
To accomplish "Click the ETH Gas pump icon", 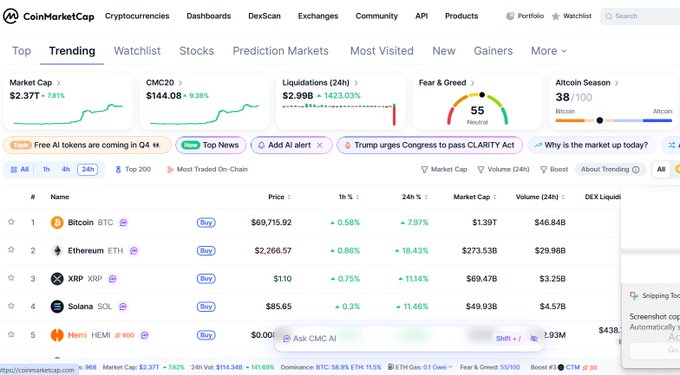I will (x=391, y=367).
